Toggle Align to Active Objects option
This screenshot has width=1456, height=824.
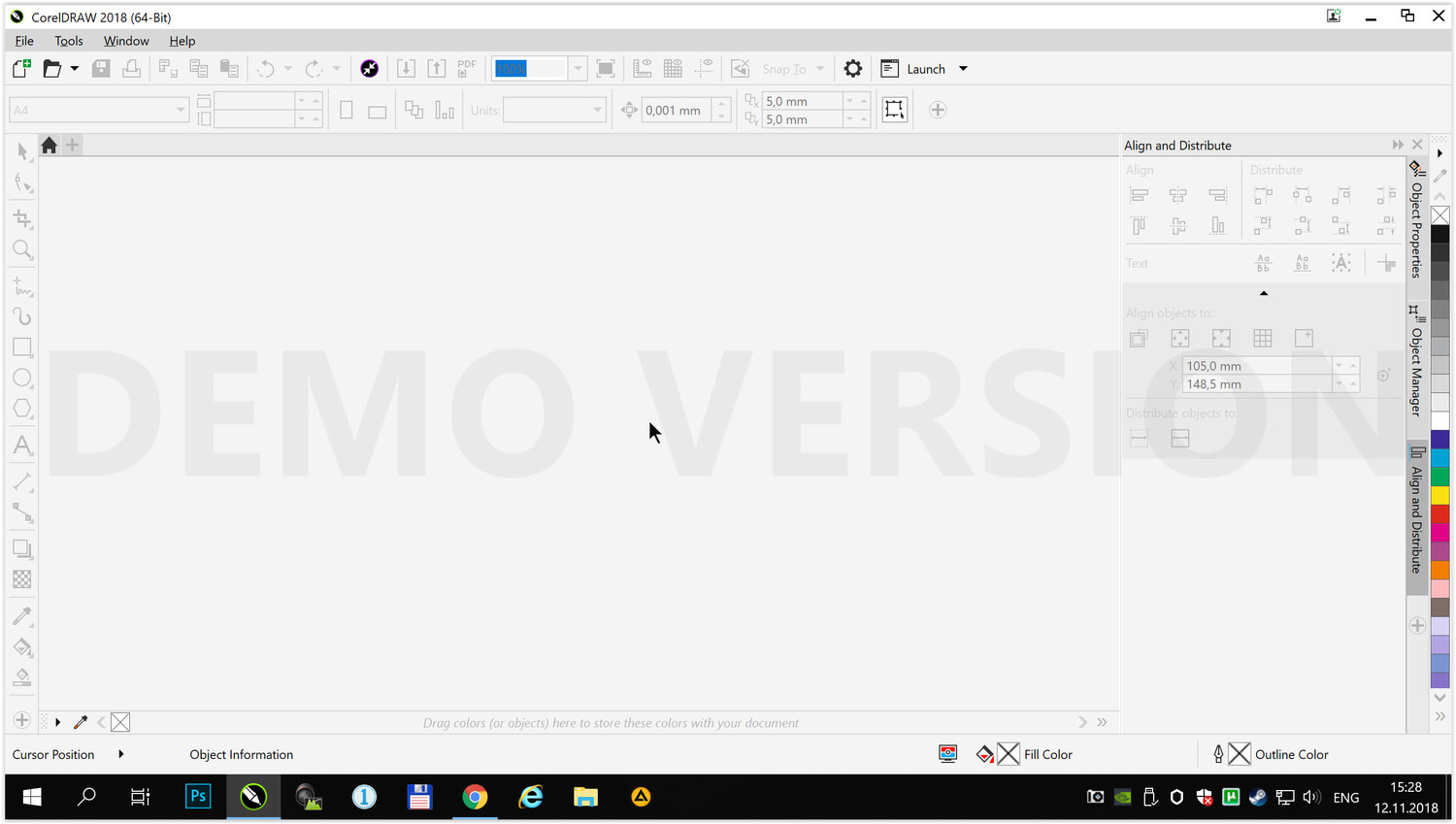[x=1140, y=338]
